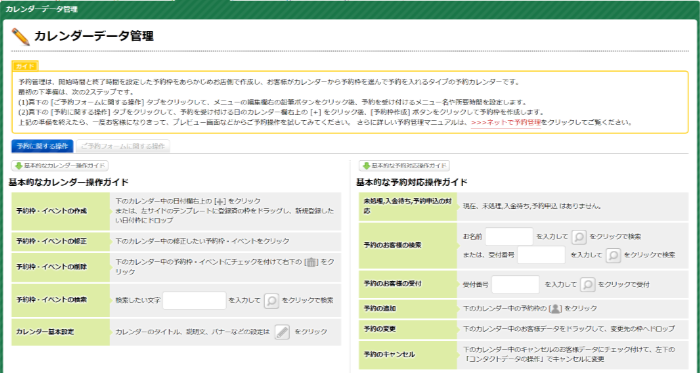Collapse the 基本的な予約対応操作ガイド button
This screenshot has height=373, width=700.
coord(404,166)
